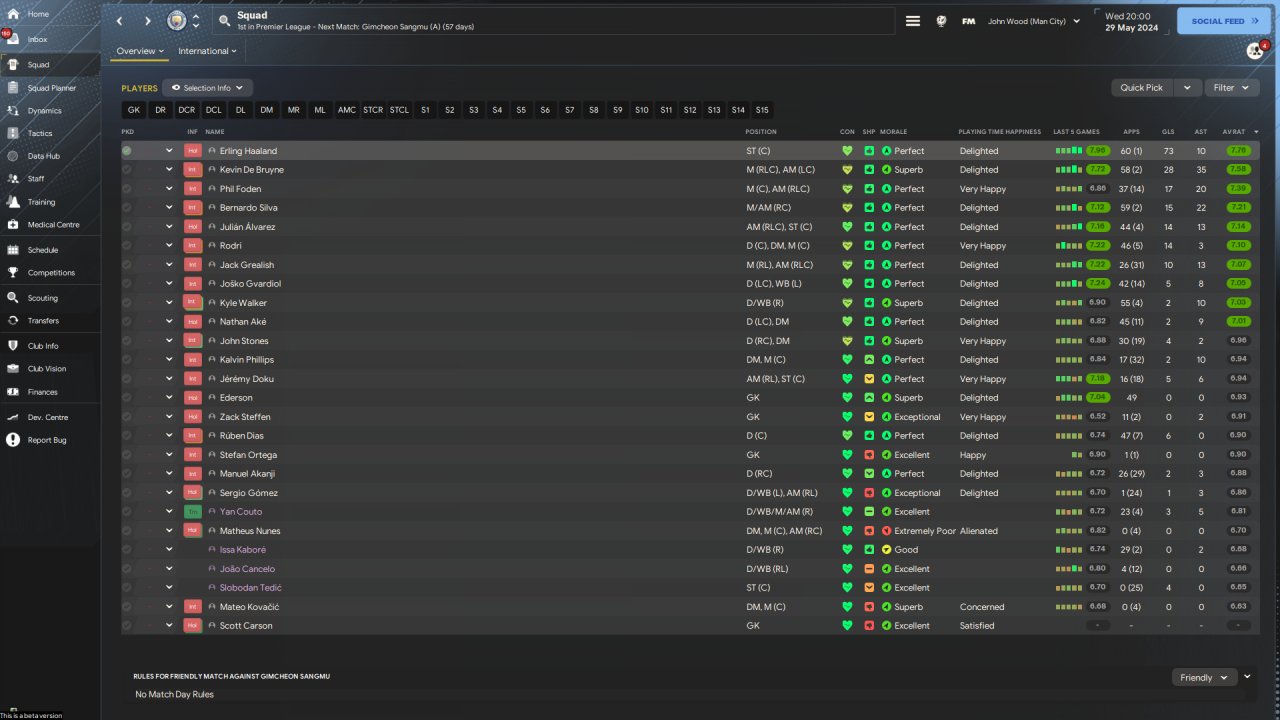Click the FM logo icon
The width and height of the screenshot is (1280, 720).
pos(969,21)
